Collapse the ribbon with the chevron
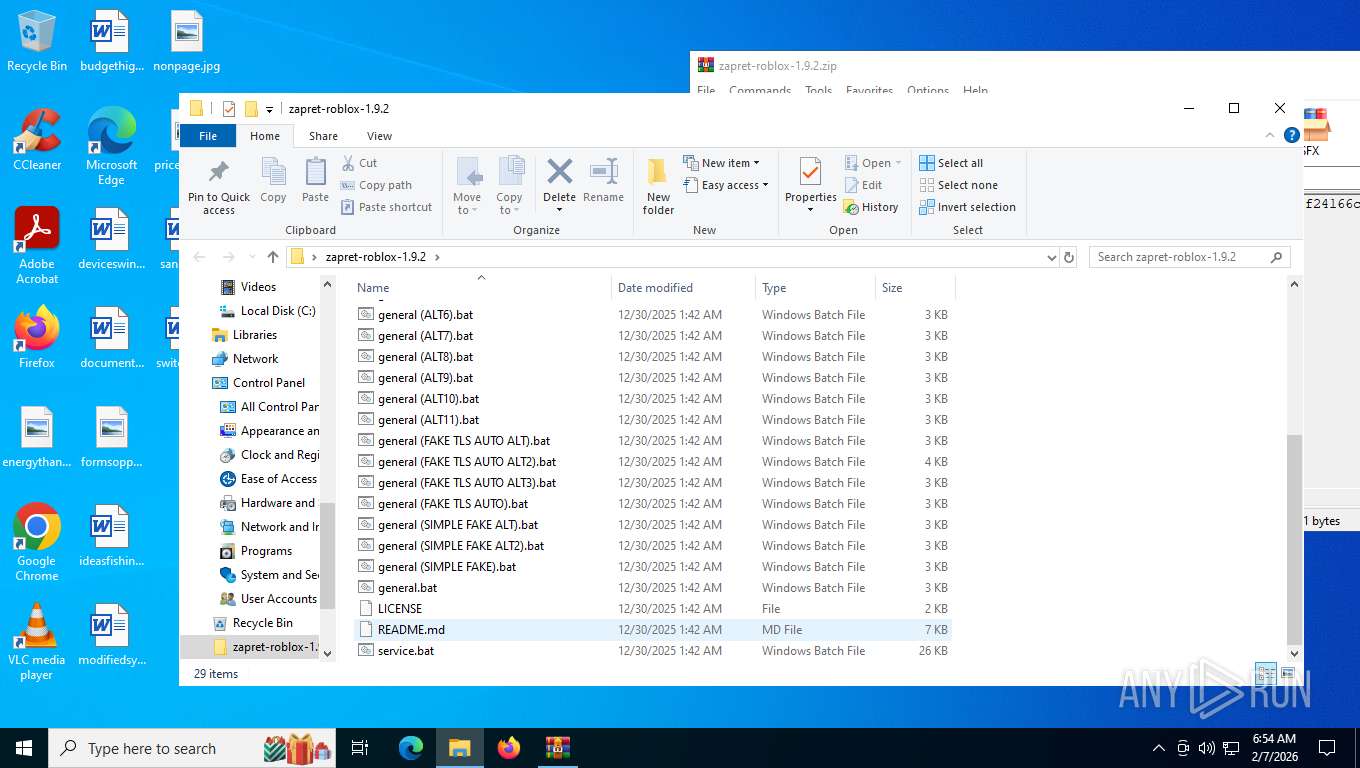1360x768 pixels. point(1272,136)
